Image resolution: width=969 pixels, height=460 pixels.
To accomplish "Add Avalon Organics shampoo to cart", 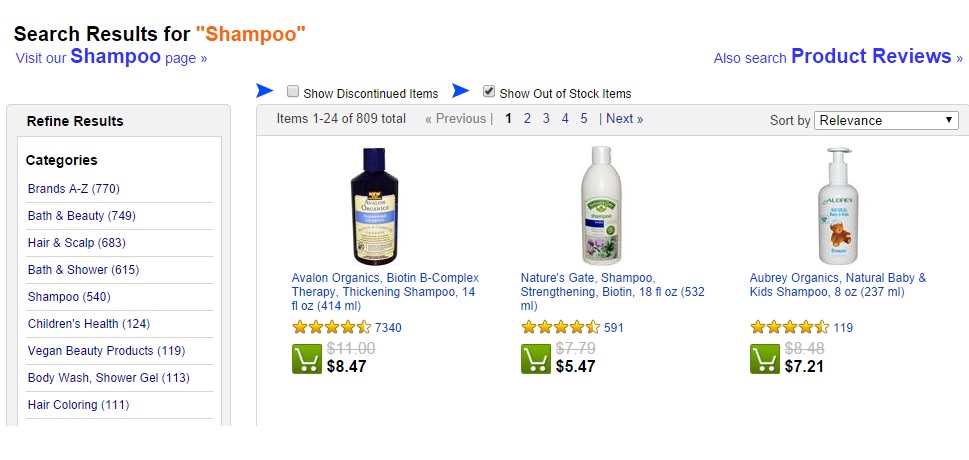I will [307, 359].
